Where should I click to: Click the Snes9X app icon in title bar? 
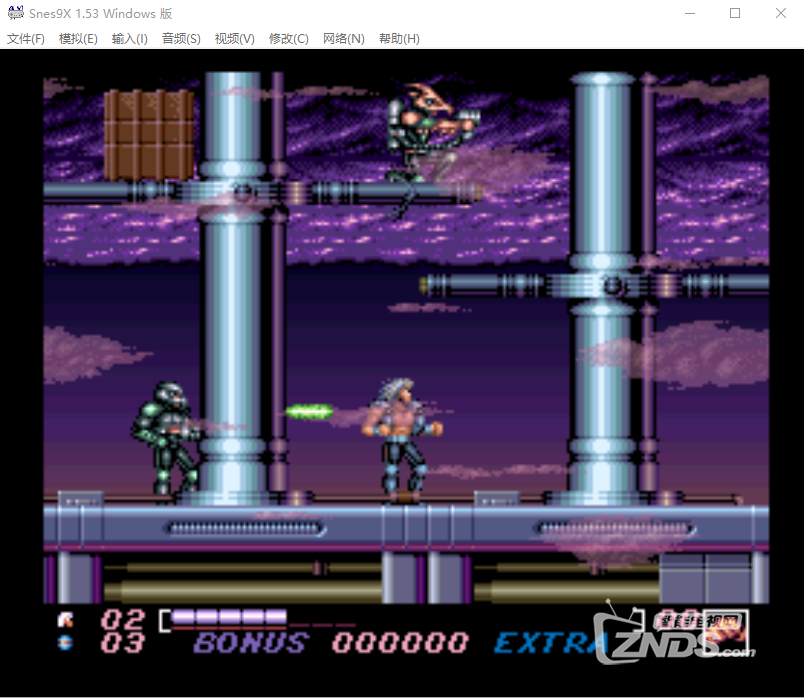15,13
